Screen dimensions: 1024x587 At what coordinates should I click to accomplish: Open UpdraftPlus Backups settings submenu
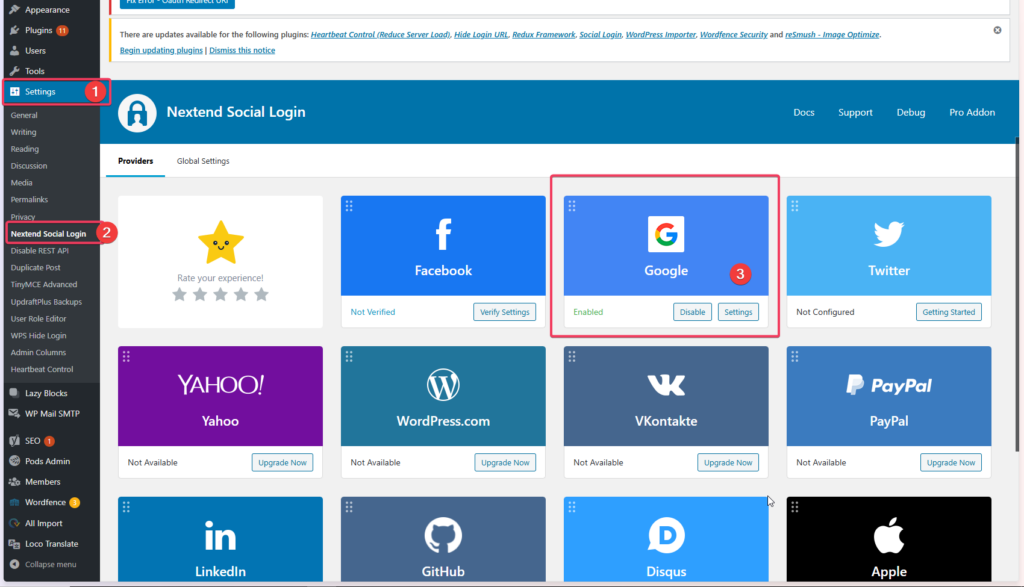click(x=46, y=302)
